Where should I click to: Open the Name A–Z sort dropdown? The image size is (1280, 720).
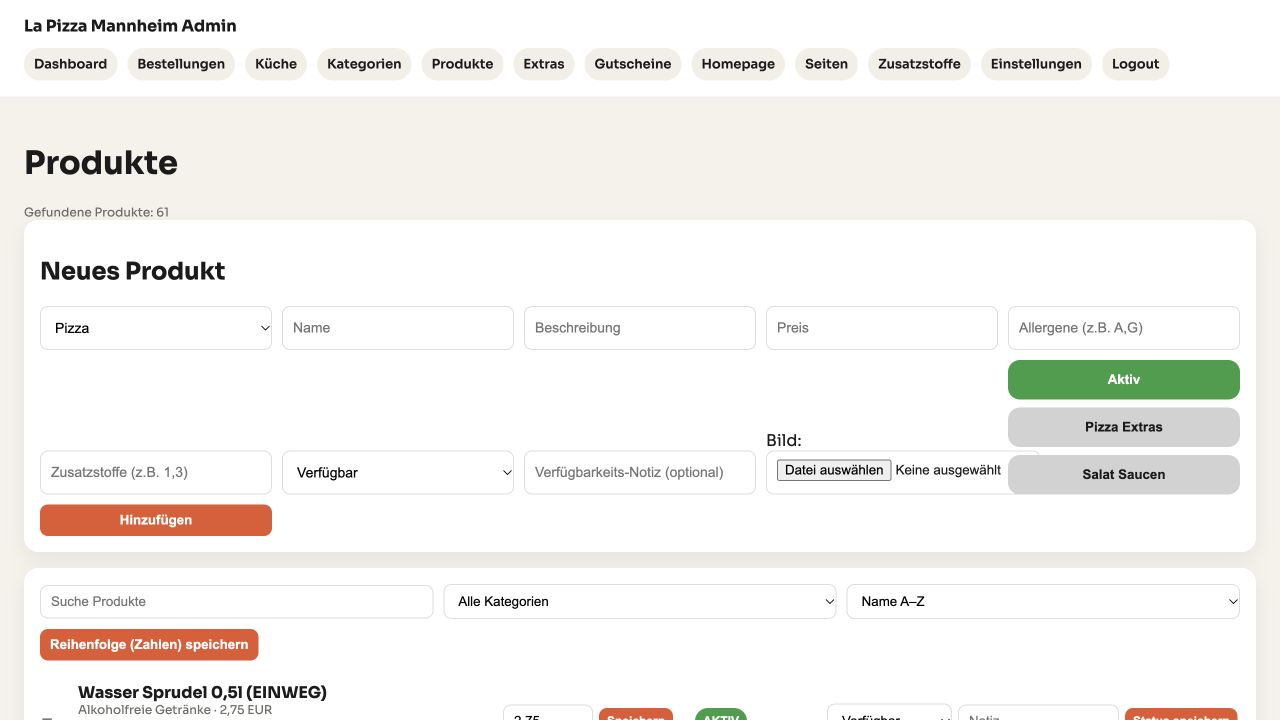[x=1043, y=602]
